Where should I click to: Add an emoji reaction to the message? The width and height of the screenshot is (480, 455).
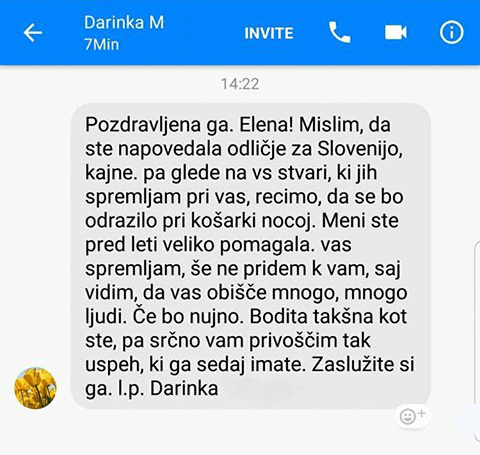pyautogui.click(x=412, y=416)
